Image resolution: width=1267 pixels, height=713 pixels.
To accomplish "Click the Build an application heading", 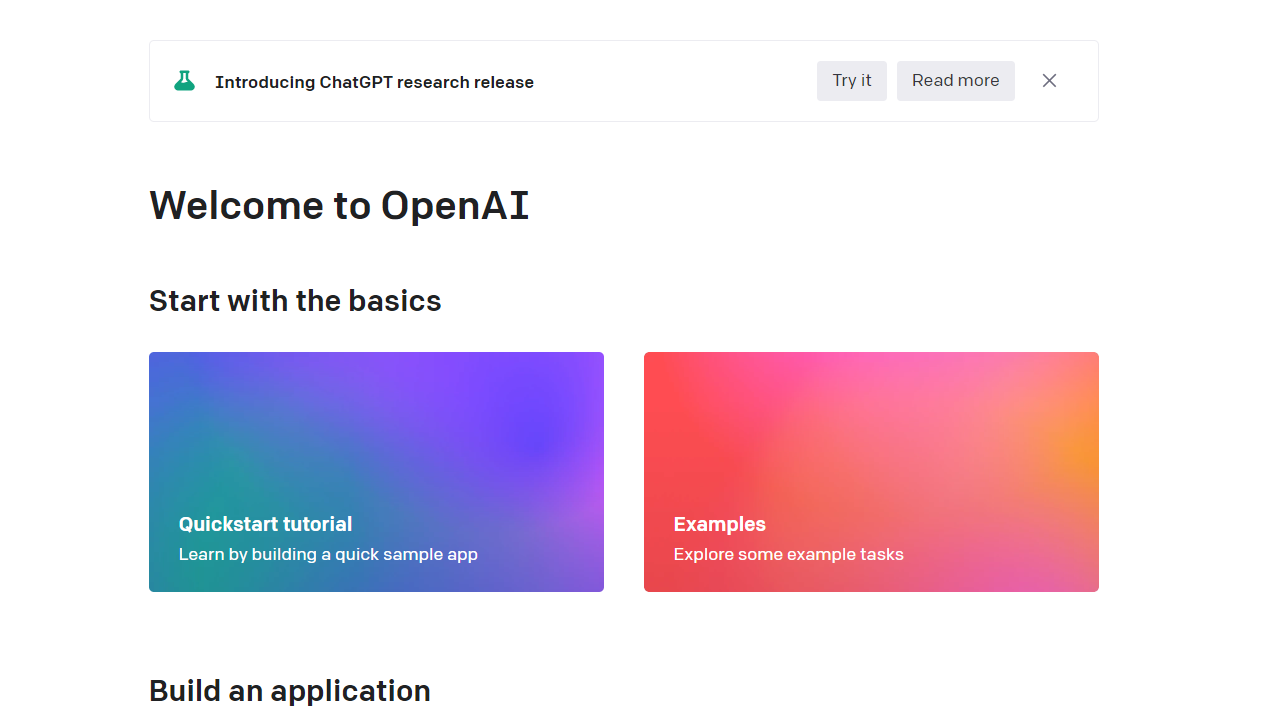I will pos(290,691).
